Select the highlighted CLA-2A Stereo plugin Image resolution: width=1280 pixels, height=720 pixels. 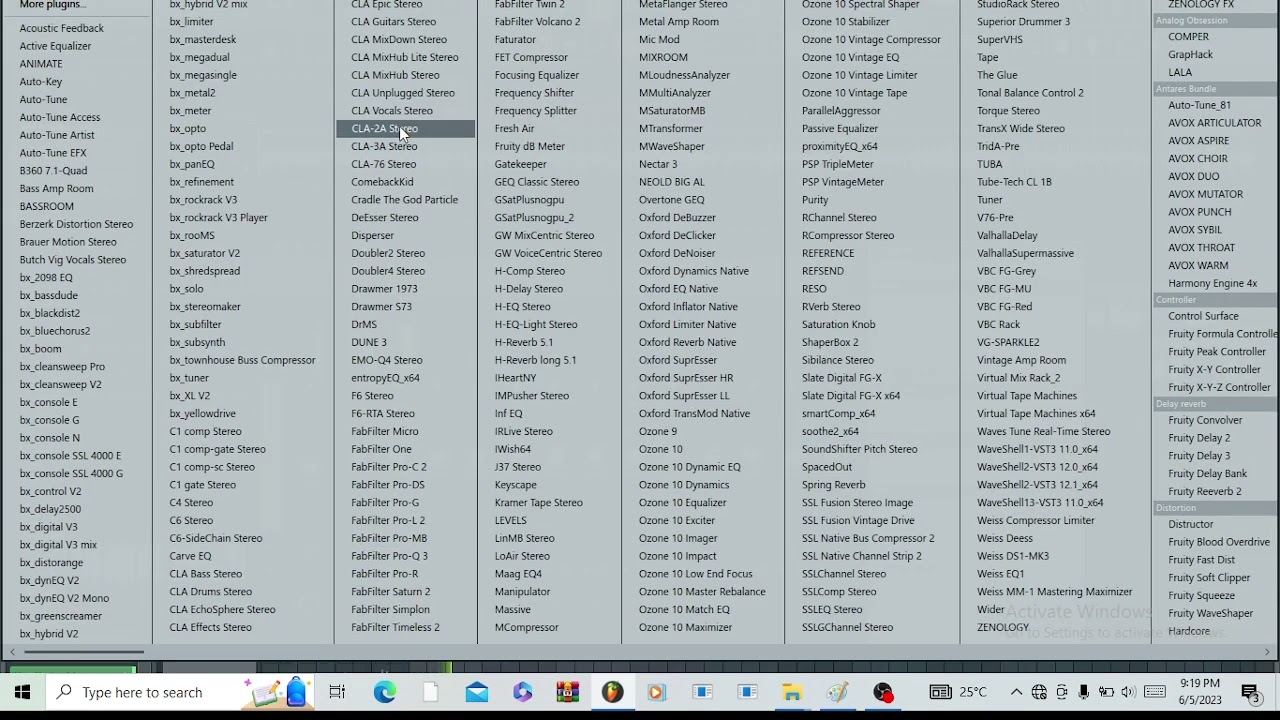405,128
